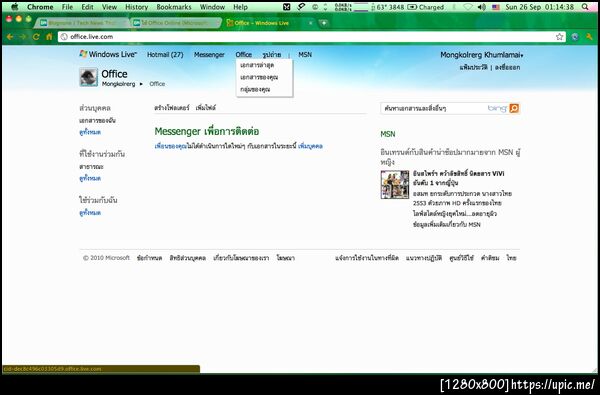
Task: Click ดูทั้งหมด under ส่วนบุคคล
Action: [90, 132]
